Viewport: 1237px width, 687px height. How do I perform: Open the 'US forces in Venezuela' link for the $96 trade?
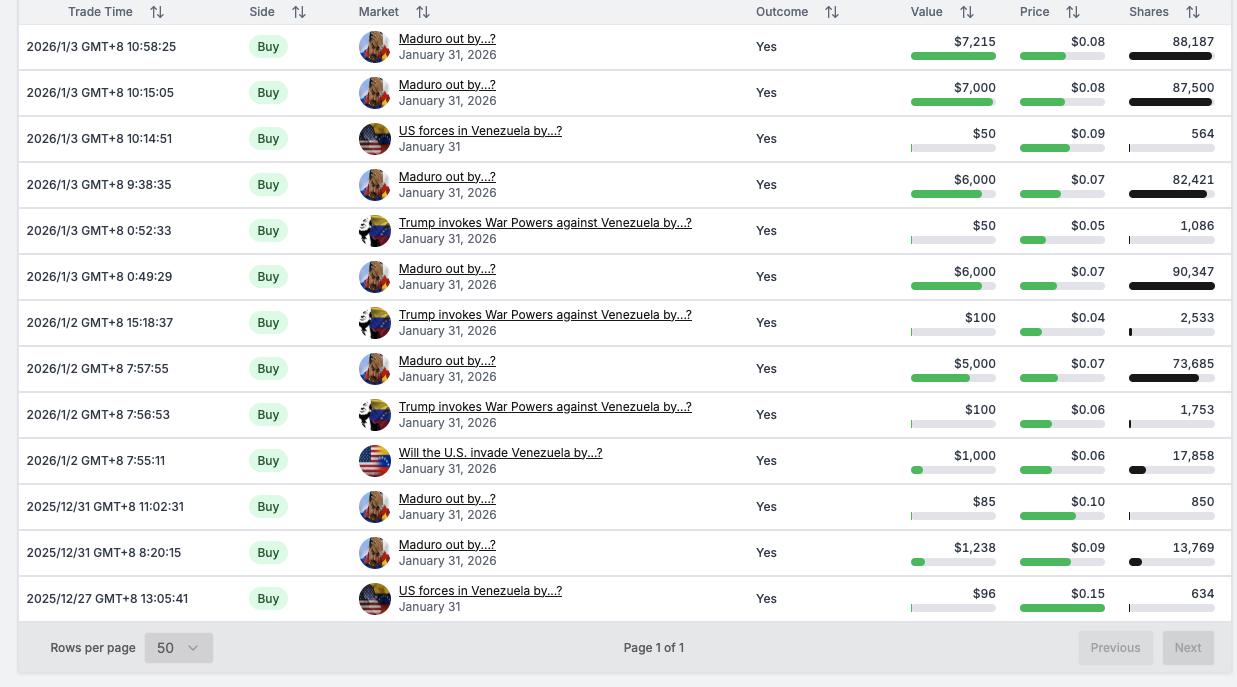[x=480, y=591]
